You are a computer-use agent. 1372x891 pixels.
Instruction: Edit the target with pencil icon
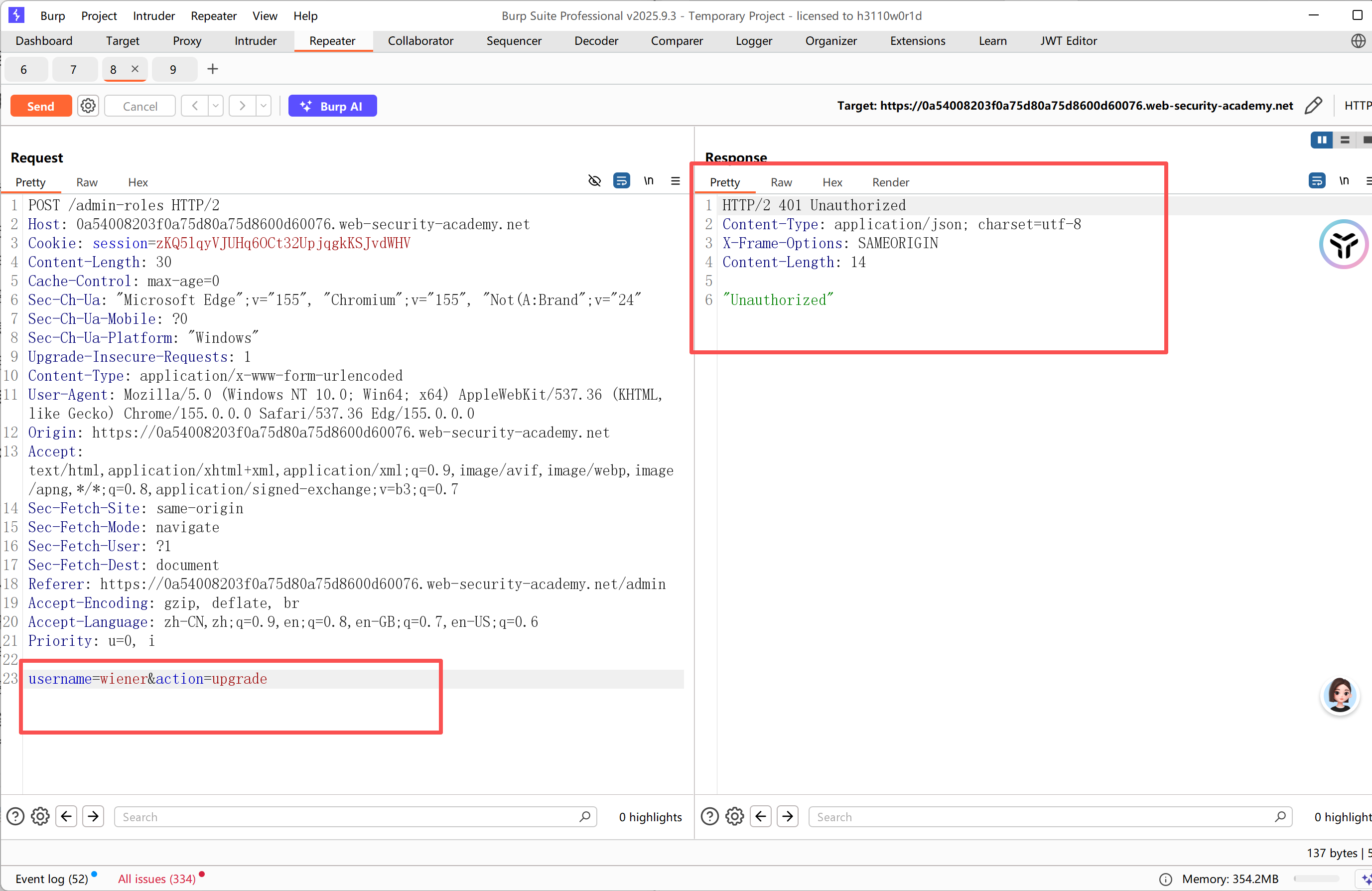coord(1313,106)
